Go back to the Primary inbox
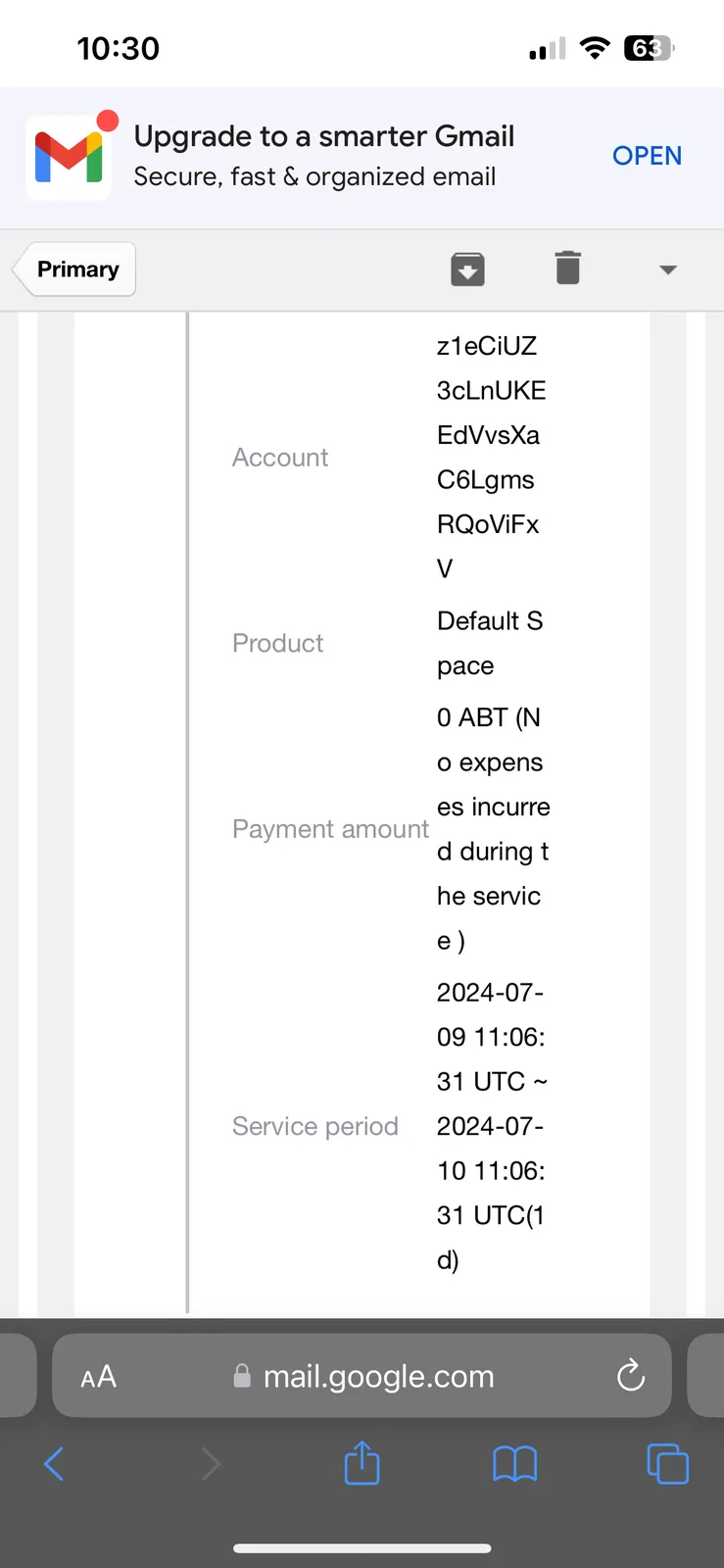 (75, 269)
